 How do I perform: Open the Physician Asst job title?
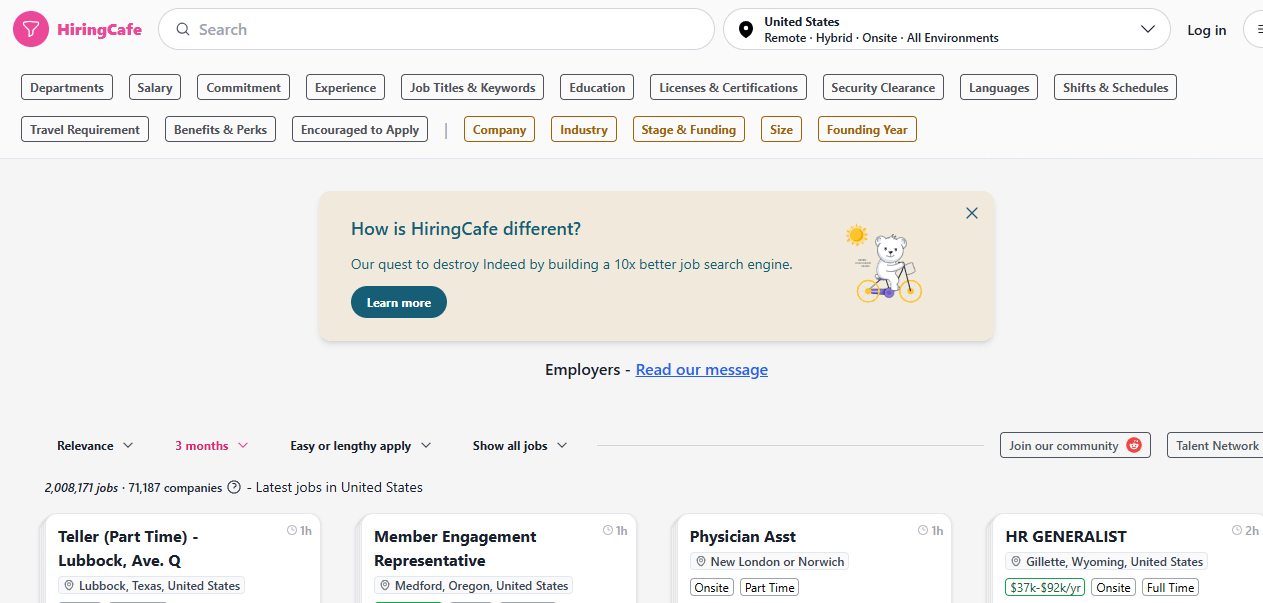(x=743, y=537)
